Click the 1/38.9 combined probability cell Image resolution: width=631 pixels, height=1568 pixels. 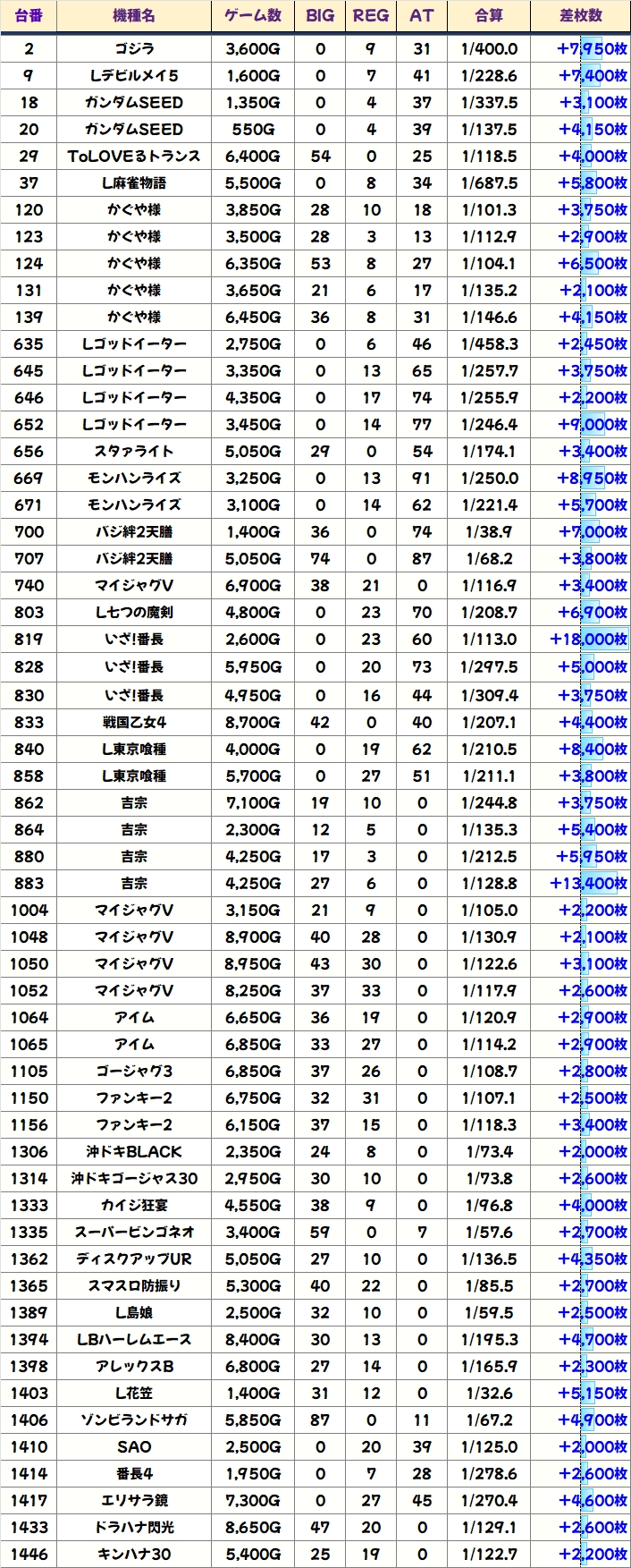489,532
